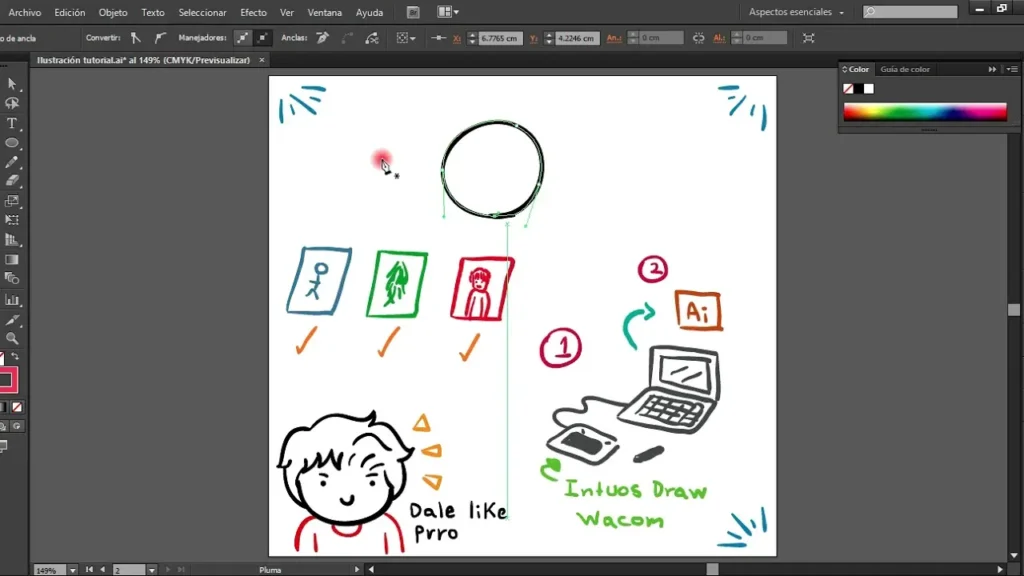Select the Eyedropper tool

pos(12,319)
